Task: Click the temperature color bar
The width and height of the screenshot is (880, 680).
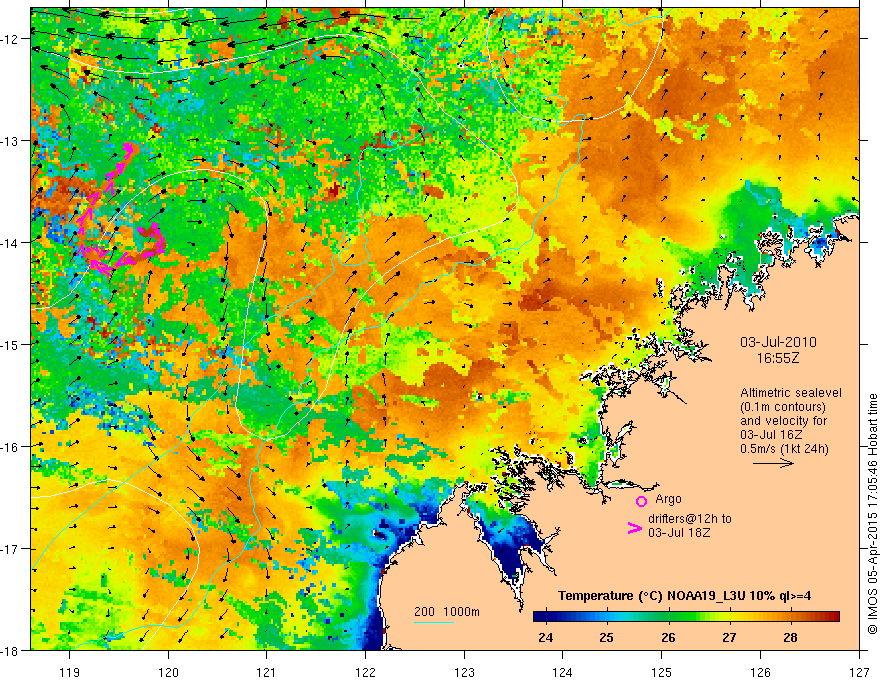Action: tap(686, 617)
